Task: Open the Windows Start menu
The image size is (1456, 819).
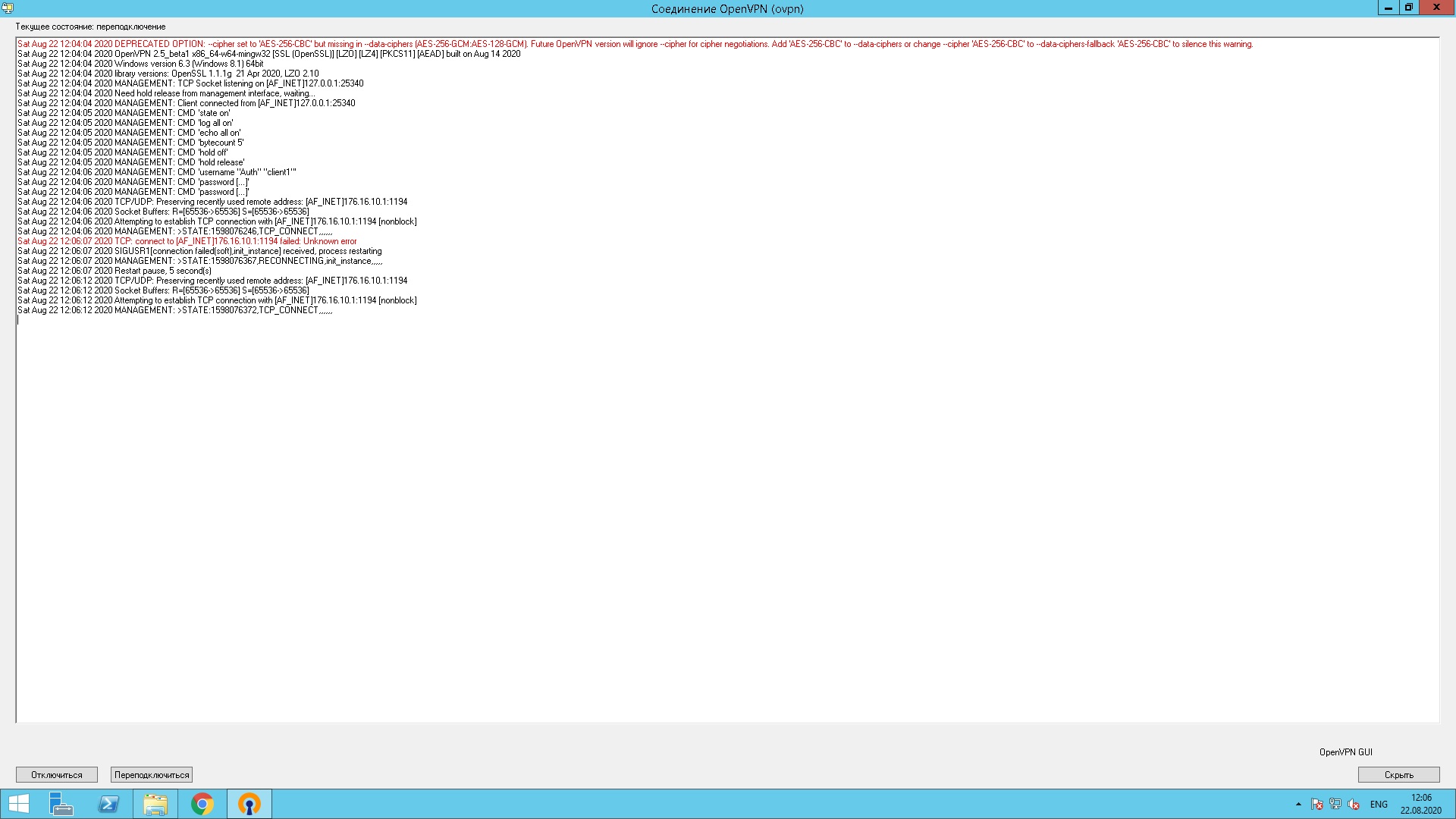Action: (x=18, y=804)
